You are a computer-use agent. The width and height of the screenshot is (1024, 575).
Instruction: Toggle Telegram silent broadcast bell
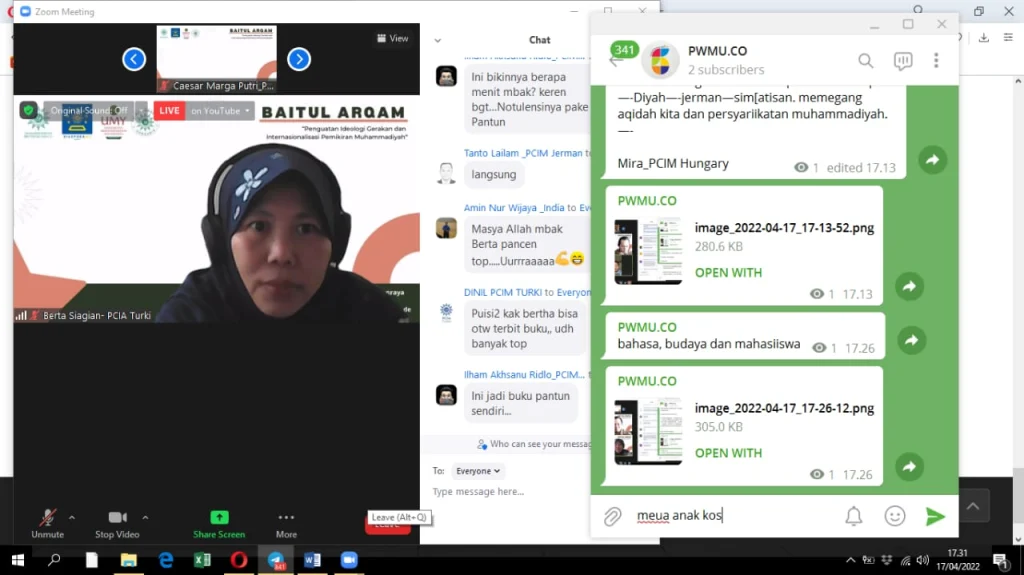tap(854, 516)
